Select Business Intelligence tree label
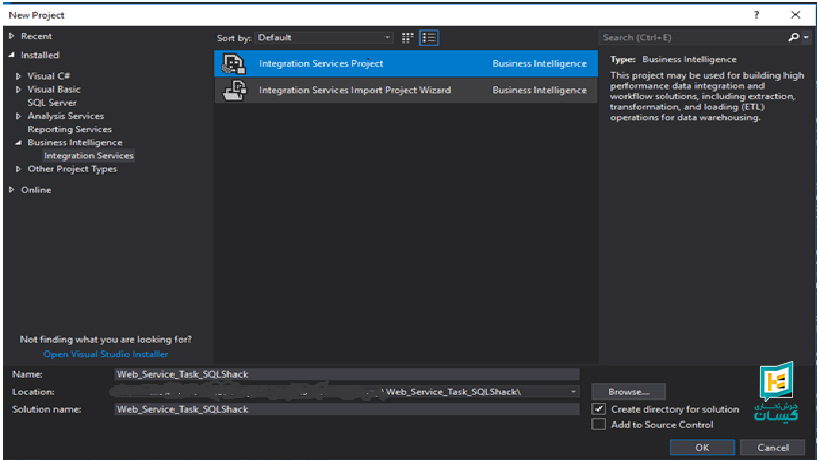 pyautogui.click(x=75, y=143)
